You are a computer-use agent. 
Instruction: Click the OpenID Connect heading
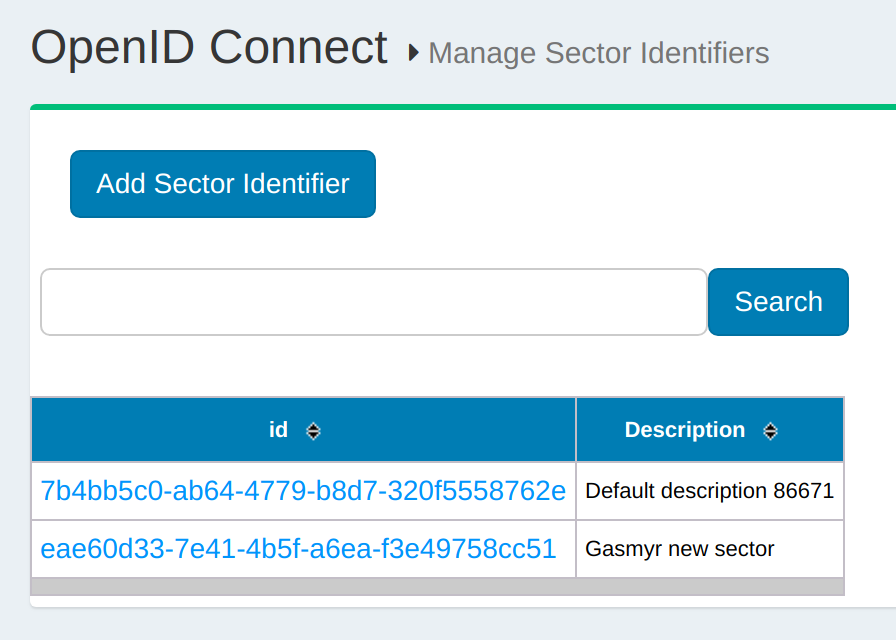click(x=210, y=46)
